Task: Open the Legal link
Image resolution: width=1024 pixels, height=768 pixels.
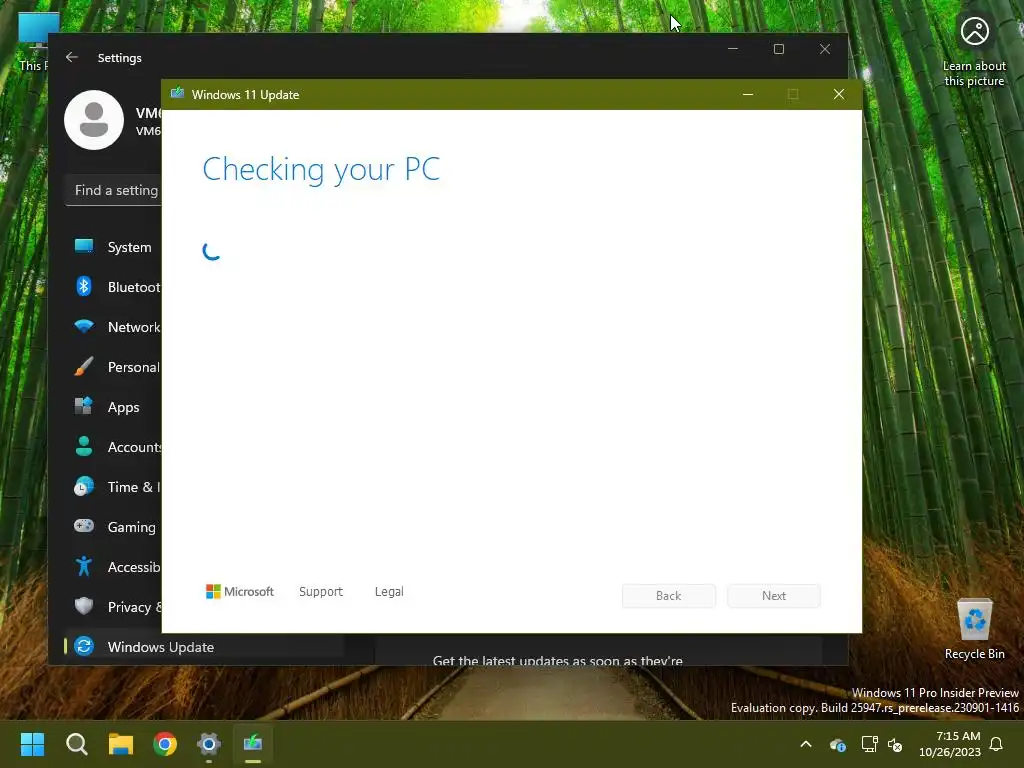Action: tap(389, 591)
